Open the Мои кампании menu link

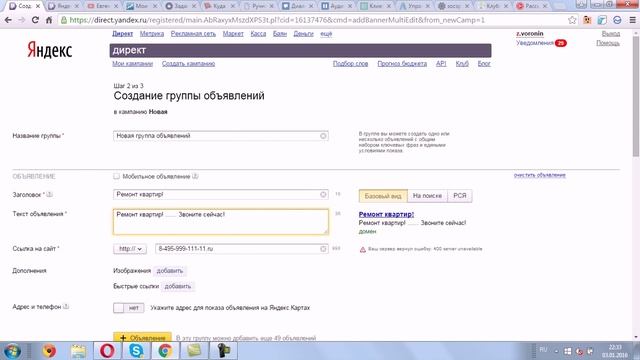pos(132,64)
